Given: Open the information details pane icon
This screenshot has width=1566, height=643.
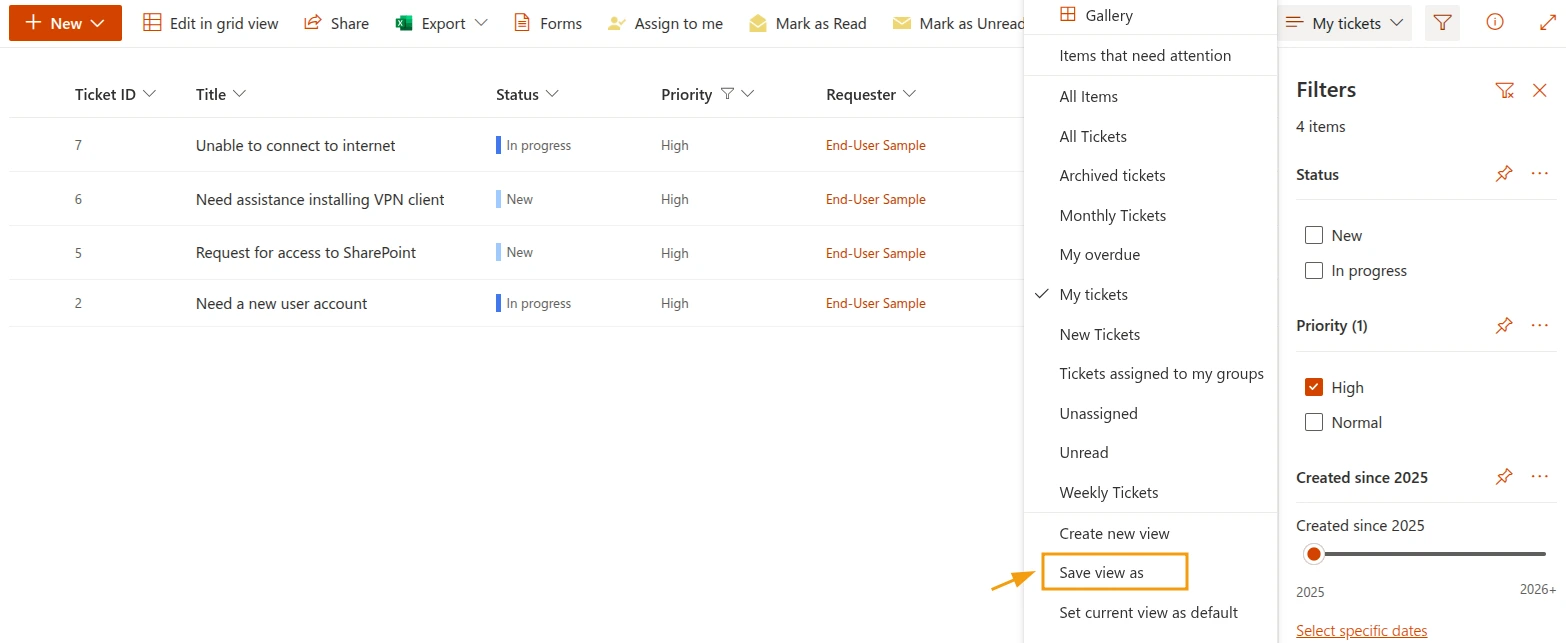Looking at the screenshot, I should pyautogui.click(x=1494, y=23).
